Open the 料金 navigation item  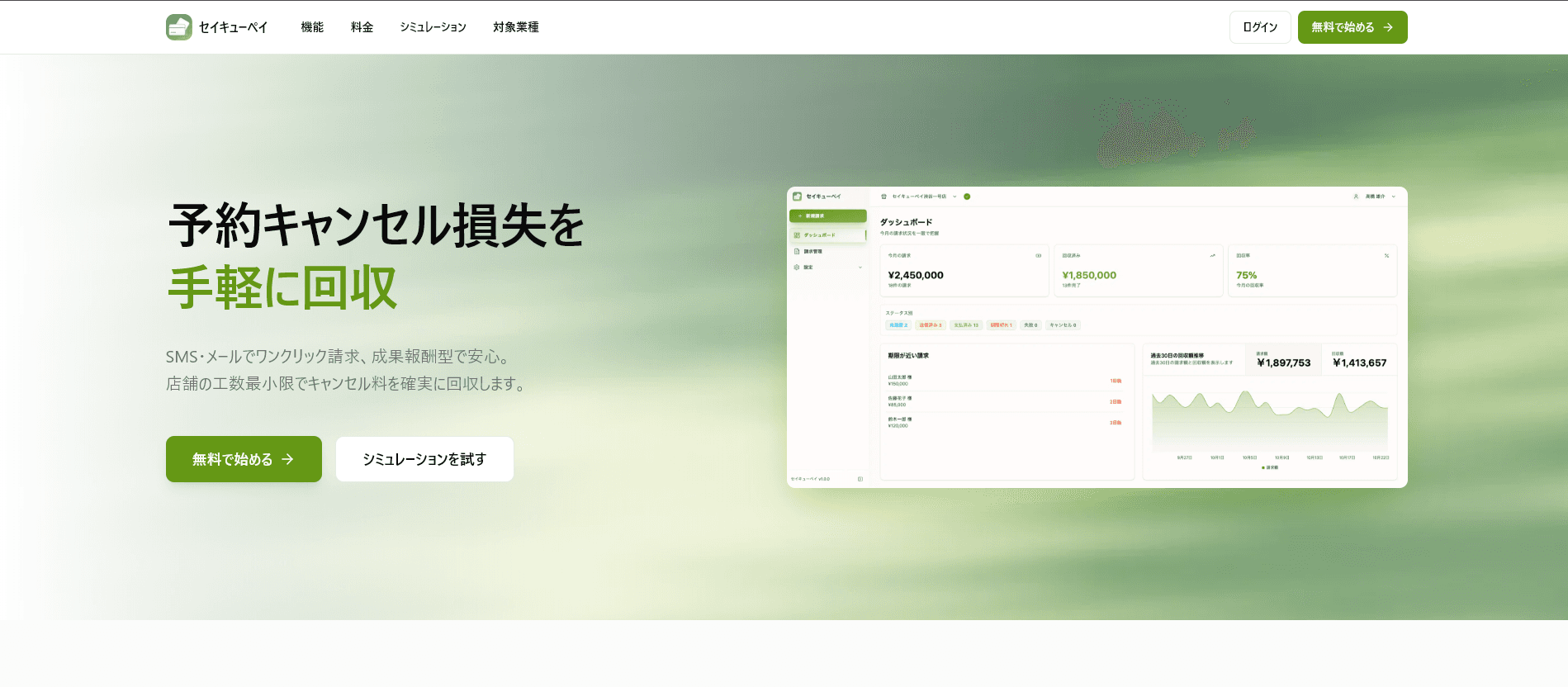tap(362, 27)
